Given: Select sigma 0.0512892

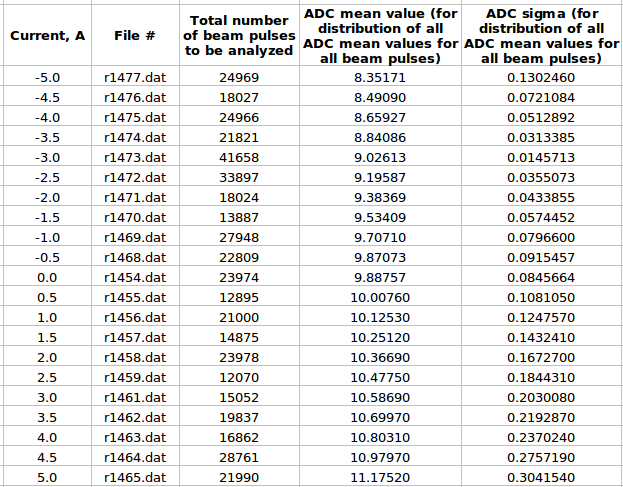Looking at the screenshot, I should (x=542, y=118).
